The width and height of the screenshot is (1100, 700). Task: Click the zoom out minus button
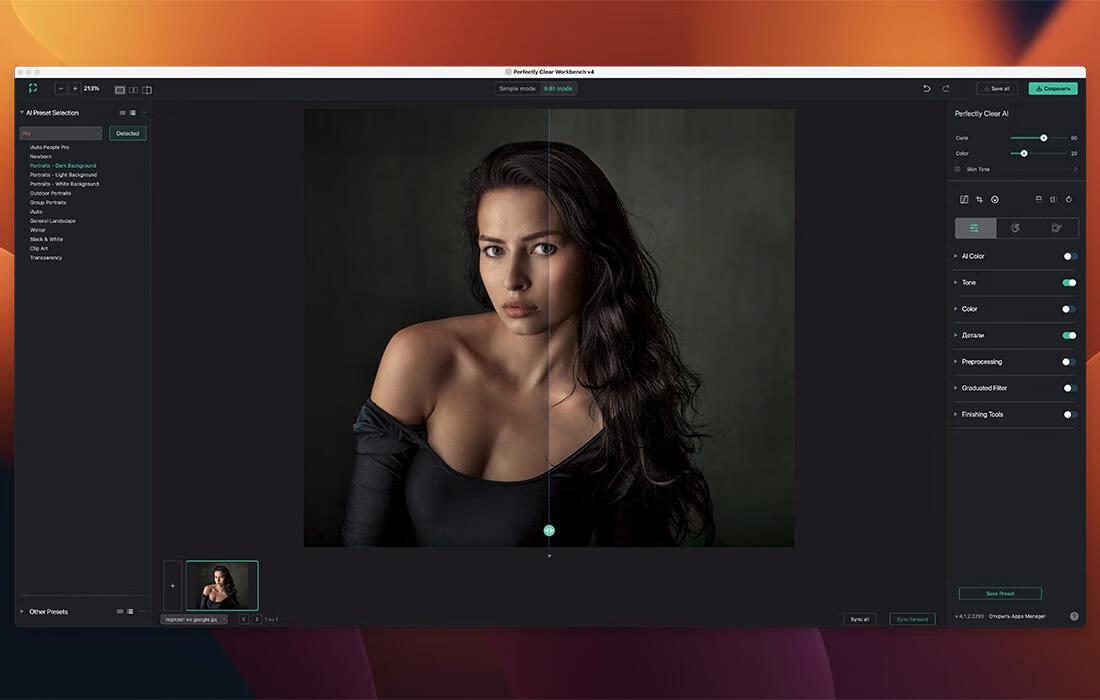click(61, 89)
